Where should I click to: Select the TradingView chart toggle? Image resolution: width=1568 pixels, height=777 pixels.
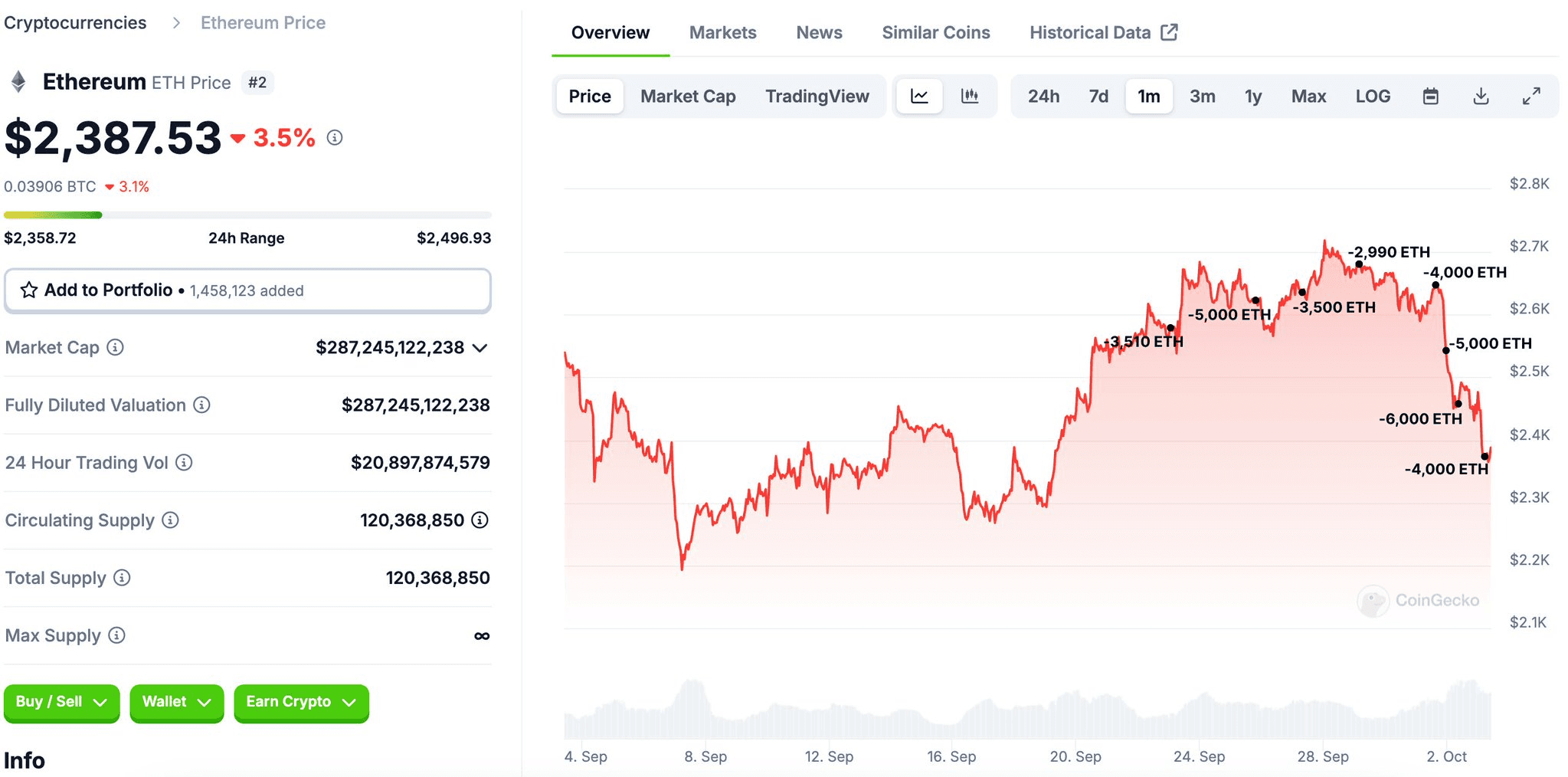point(817,96)
